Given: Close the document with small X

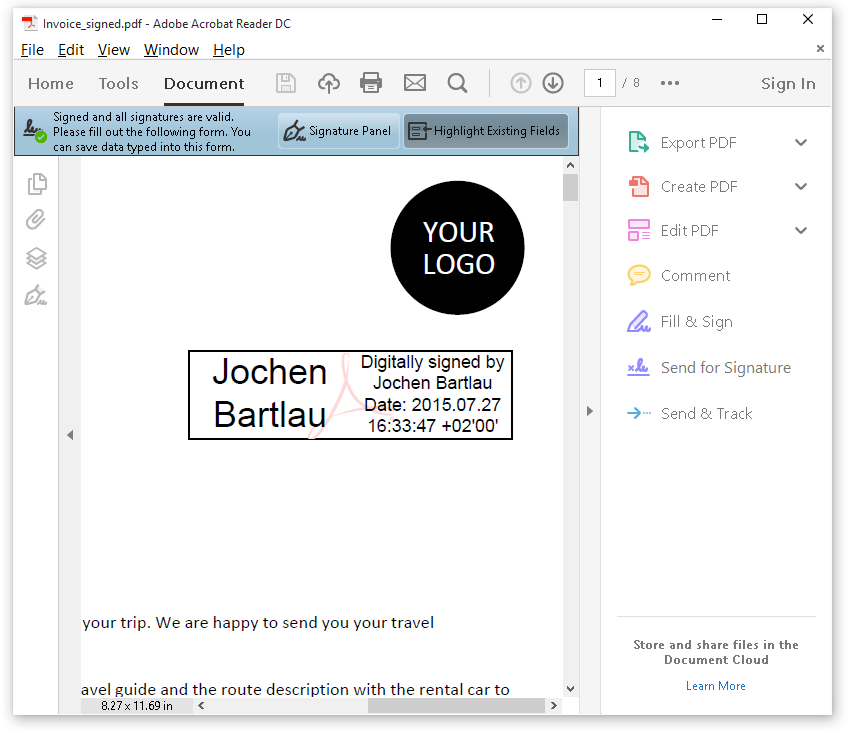Looking at the screenshot, I should [820, 48].
